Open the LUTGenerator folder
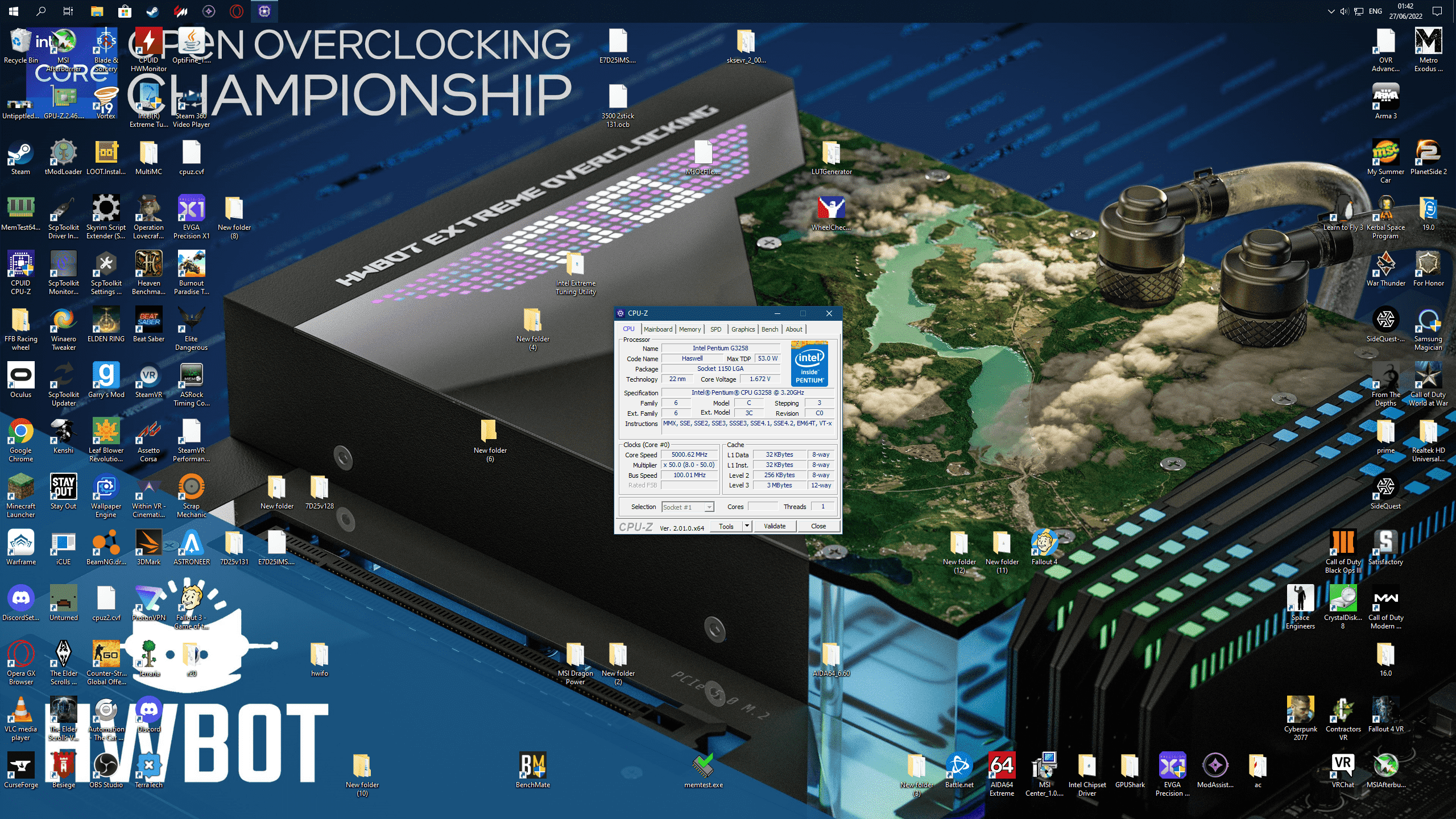1456x819 pixels. (831, 158)
